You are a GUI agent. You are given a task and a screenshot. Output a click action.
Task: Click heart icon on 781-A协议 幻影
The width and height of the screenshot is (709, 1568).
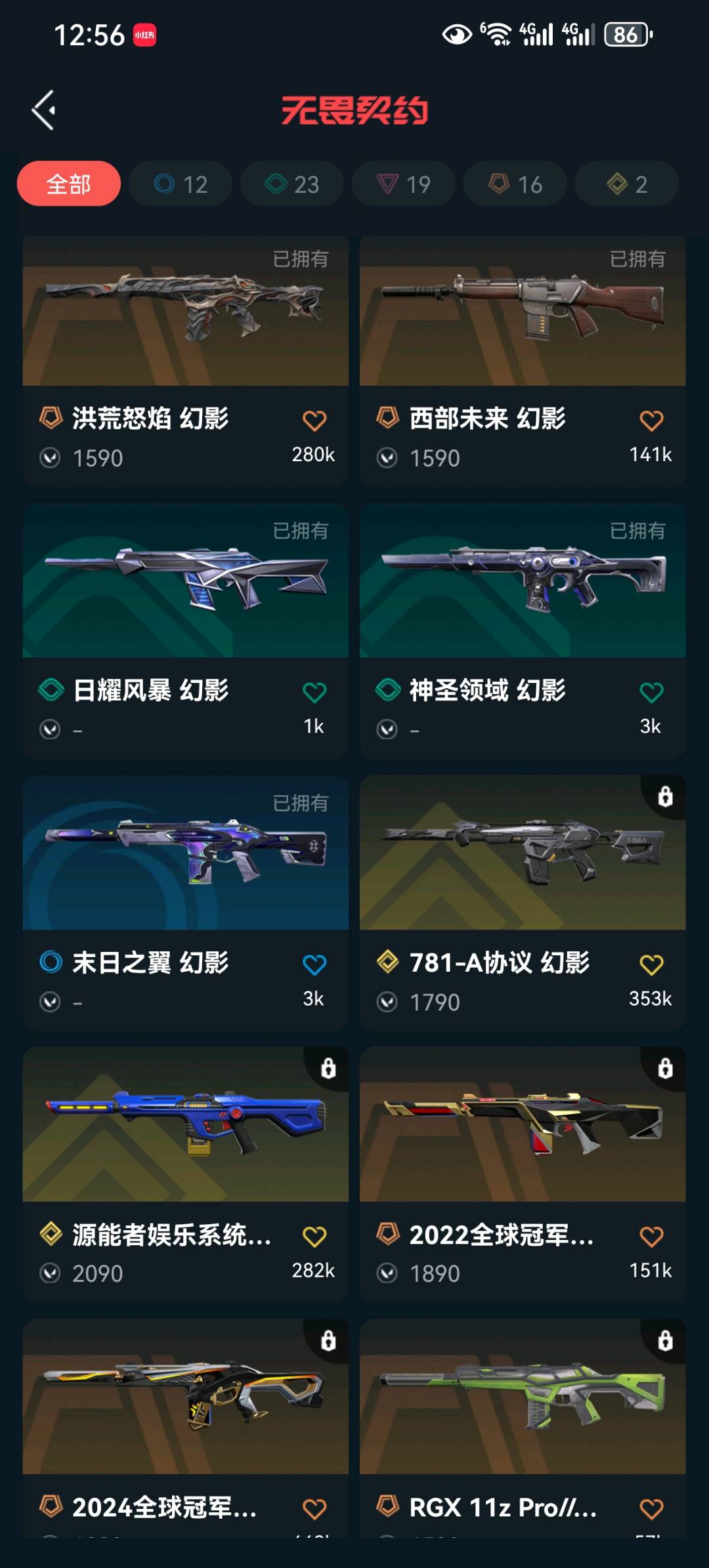(651, 964)
